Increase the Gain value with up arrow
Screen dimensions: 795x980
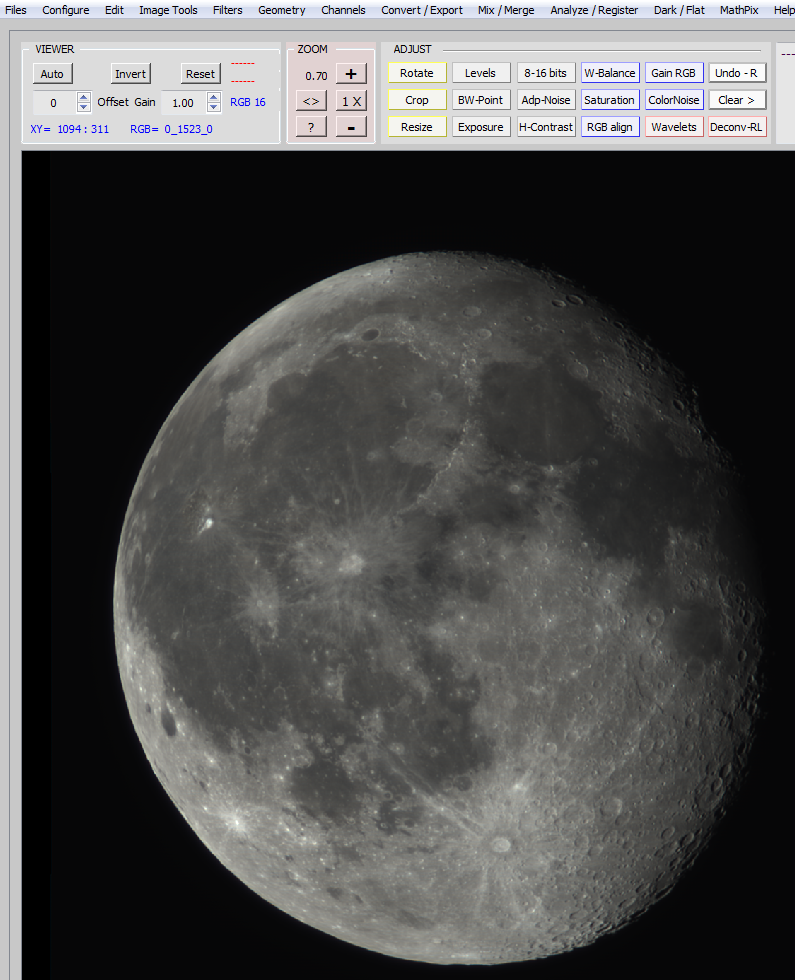[x=214, y=97]
